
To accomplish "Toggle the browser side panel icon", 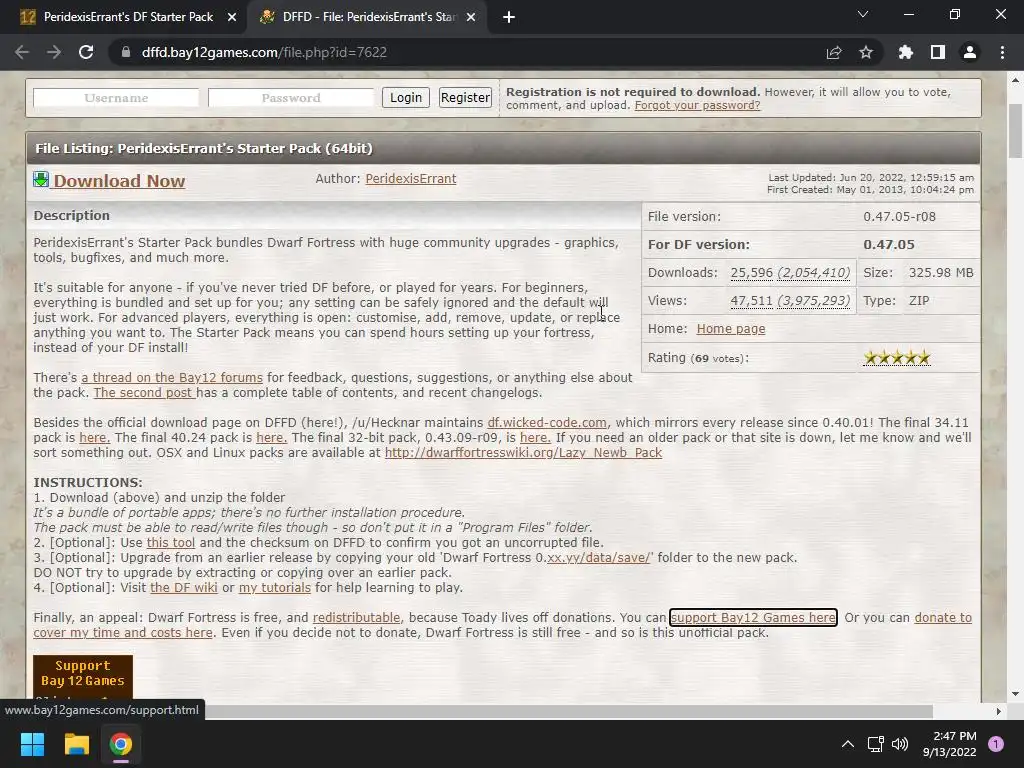I will point(938,52).
